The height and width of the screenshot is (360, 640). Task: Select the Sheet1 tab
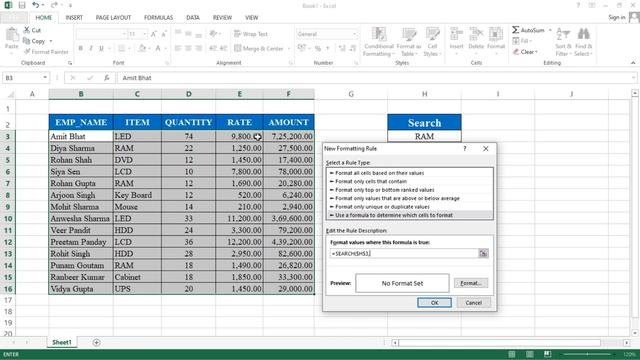(x=62, y=342)
